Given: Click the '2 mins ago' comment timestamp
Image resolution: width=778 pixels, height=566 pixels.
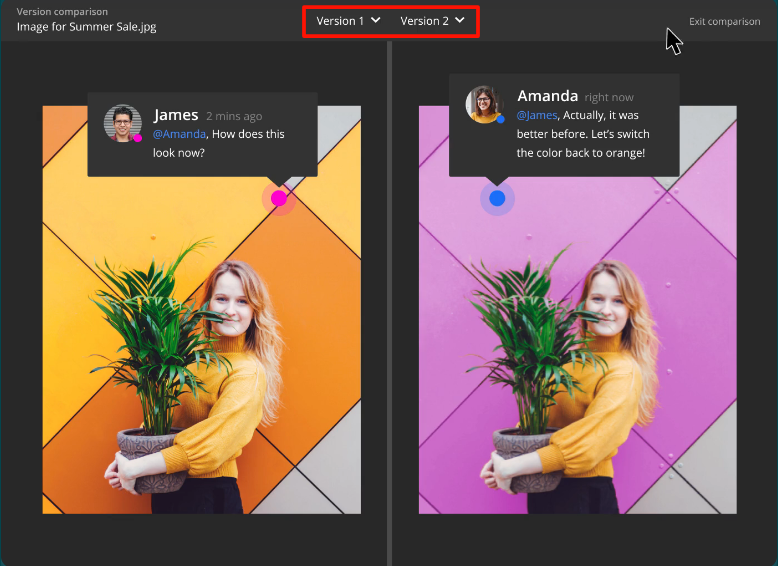Looking at the screenshot, I should pyautogui.click(x=234, y=116).
